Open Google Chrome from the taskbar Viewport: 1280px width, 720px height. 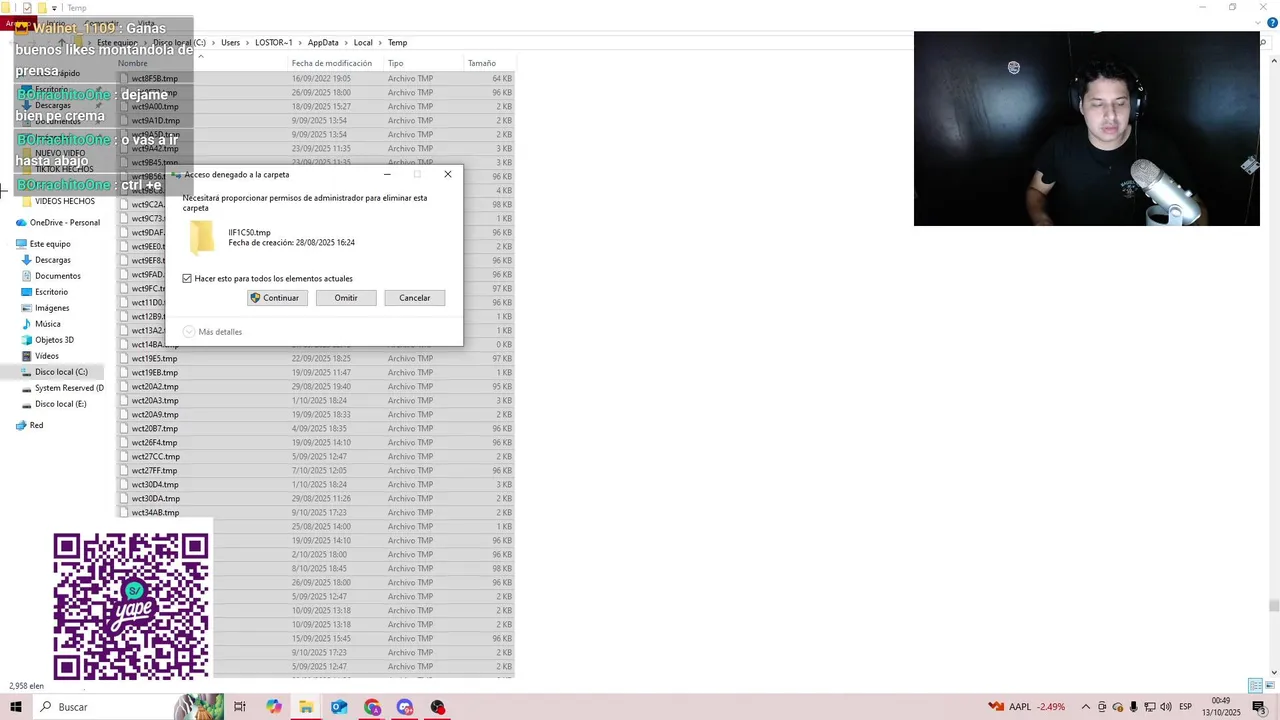coord(372,707)
